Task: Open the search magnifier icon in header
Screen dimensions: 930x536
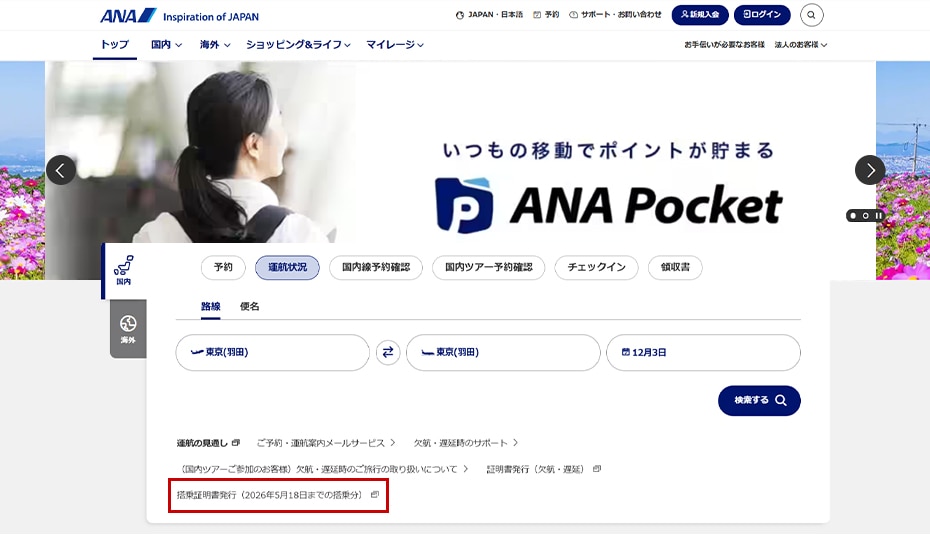Action: pyautogui.click(x=811, y=15)
